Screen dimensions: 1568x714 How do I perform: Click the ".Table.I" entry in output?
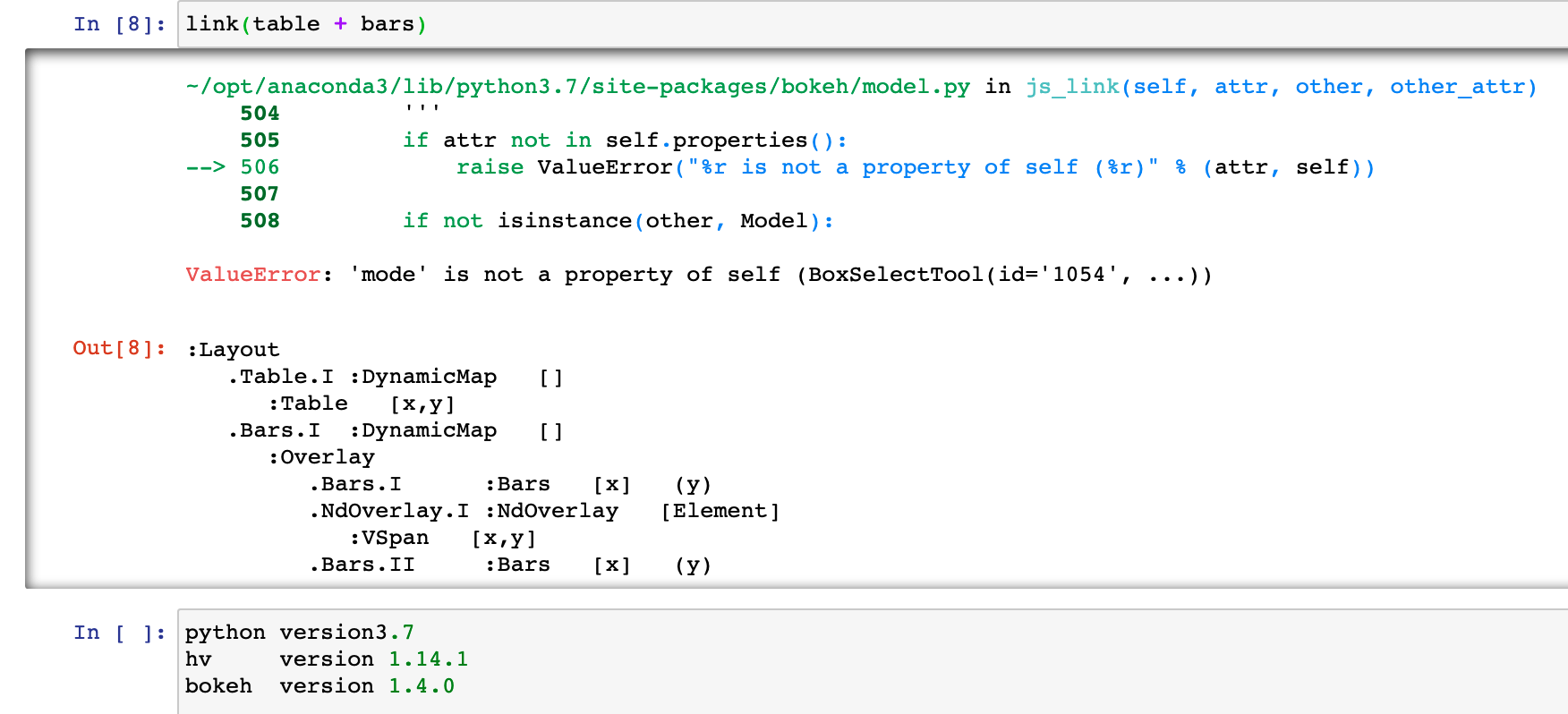(x=280, y=377)
